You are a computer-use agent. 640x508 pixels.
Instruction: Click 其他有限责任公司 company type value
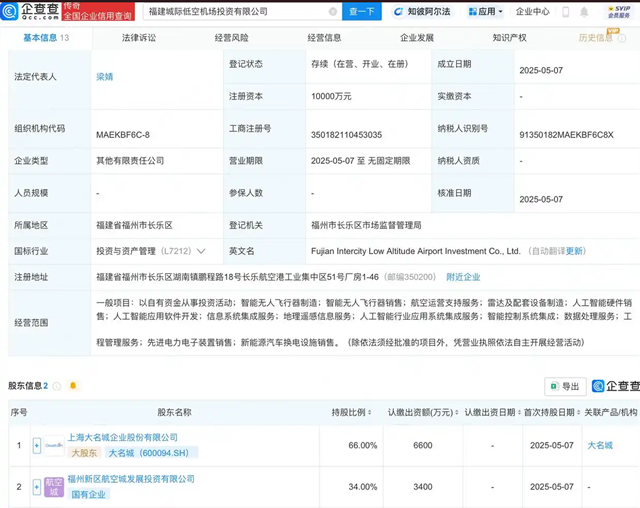click(130, 161)
